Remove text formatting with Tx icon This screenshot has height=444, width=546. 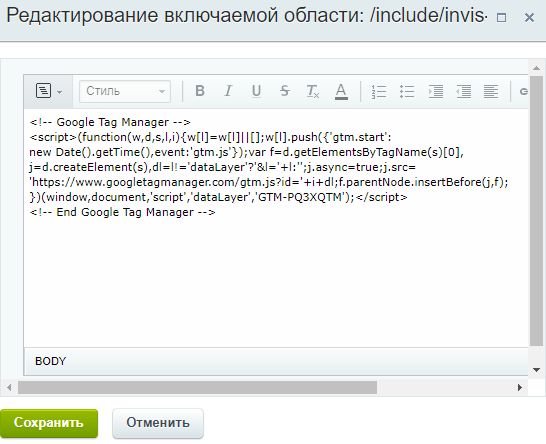(x=313, y=91)
